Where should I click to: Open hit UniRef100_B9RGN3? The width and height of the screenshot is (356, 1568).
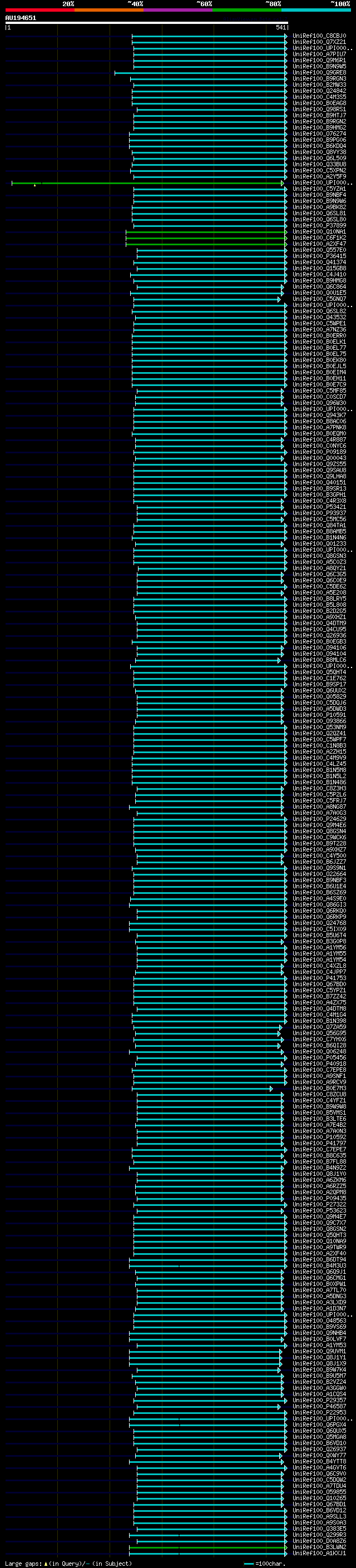coord(319,78)
